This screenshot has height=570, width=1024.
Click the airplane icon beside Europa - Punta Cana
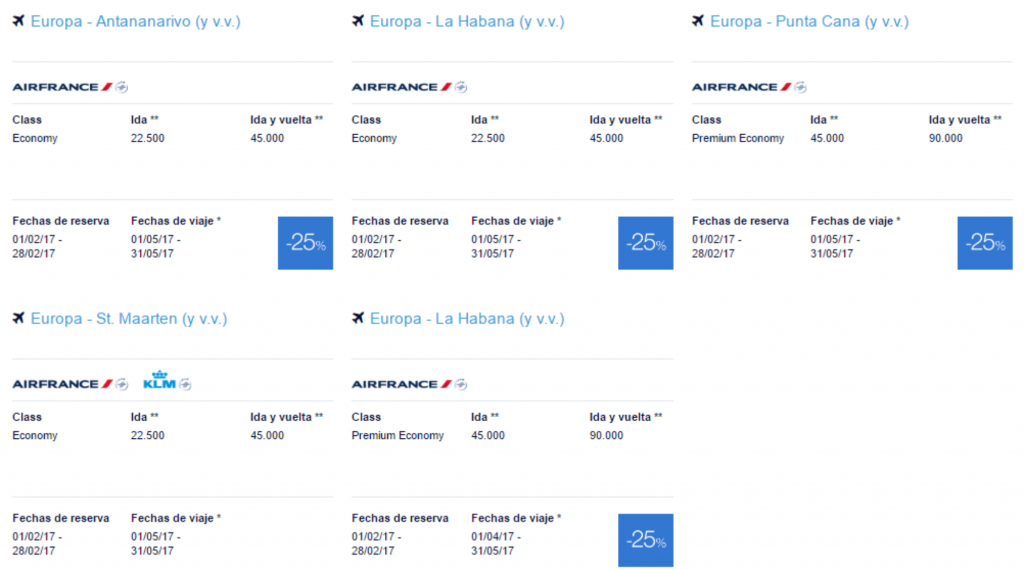point(698,21)
